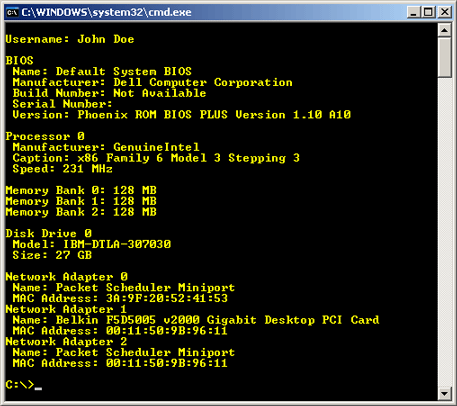Minimize the cmd.exe window
Screen dimensions: 457x406
coord(414,12)
